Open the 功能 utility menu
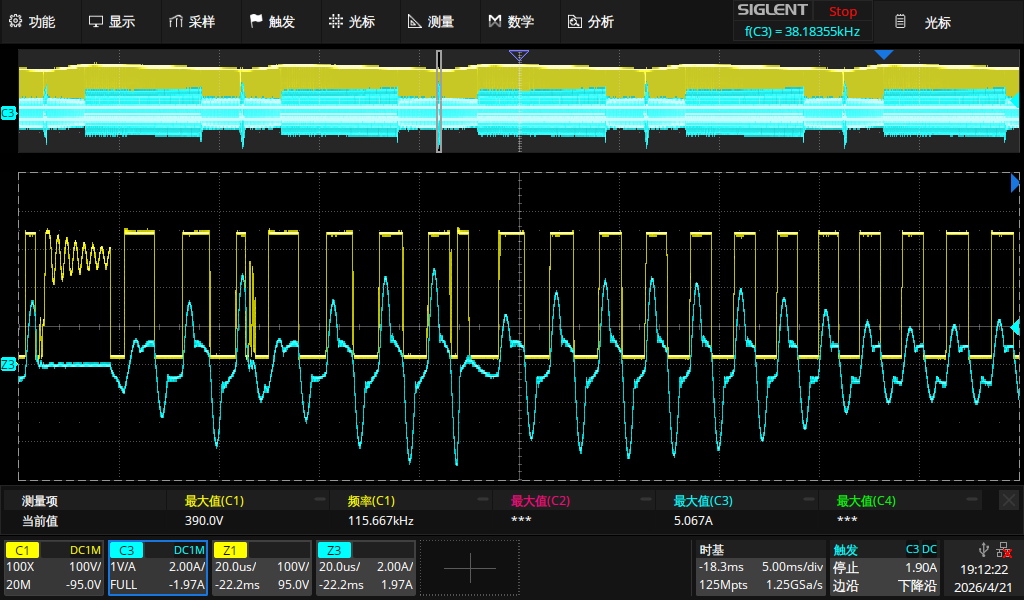1024x600 pixels. (x=33, y=22)
